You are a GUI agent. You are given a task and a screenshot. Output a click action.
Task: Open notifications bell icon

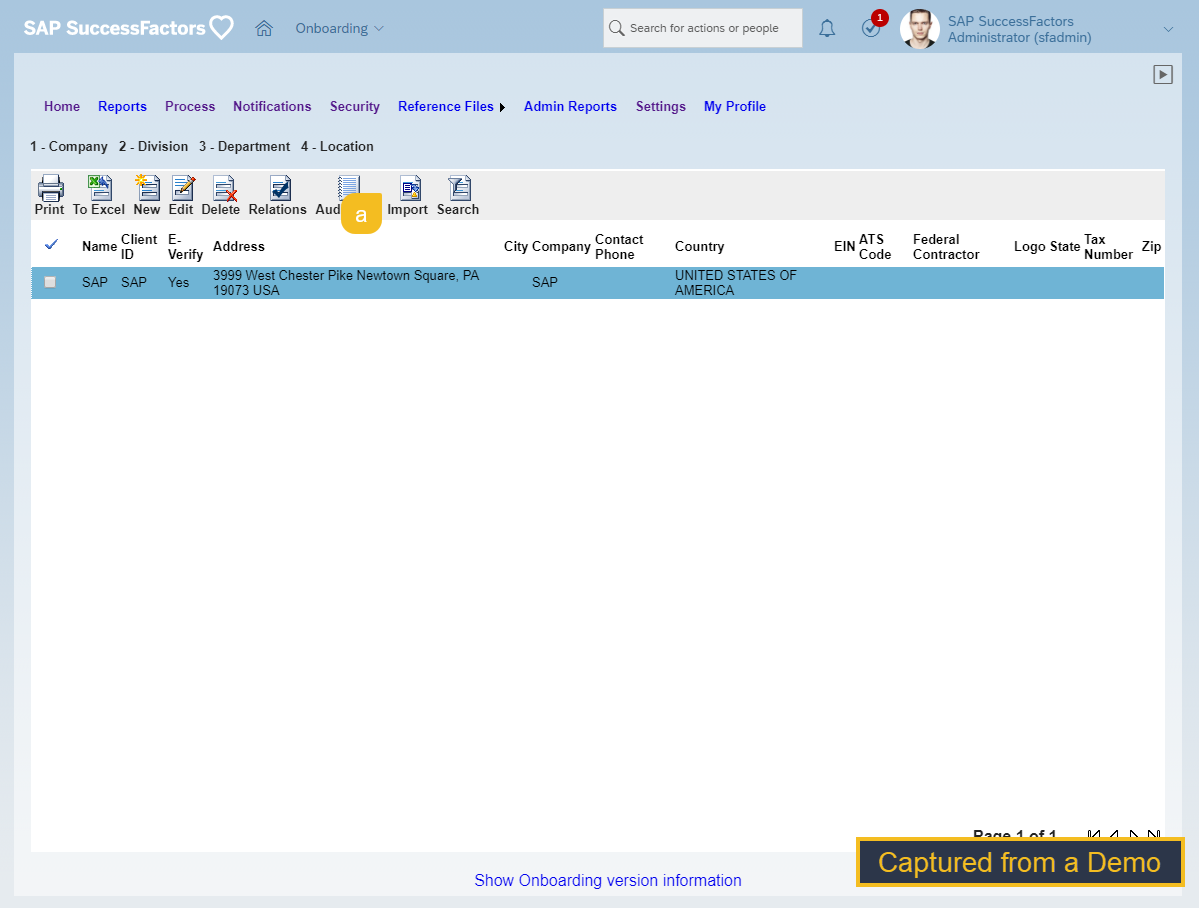point(827,28)
